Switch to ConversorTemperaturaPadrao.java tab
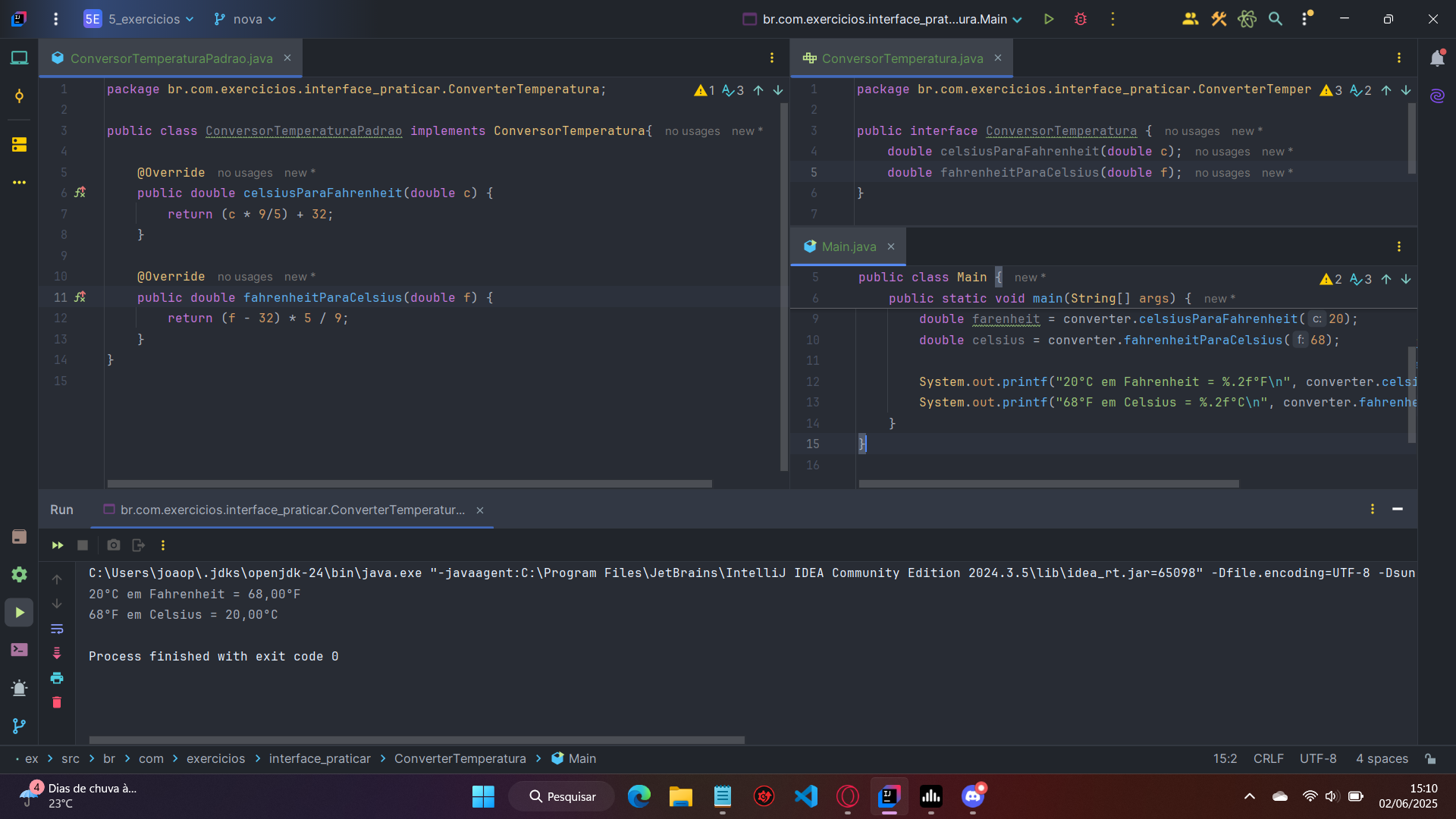Viewport: 1456px width, 819px height. click(171, 58)
